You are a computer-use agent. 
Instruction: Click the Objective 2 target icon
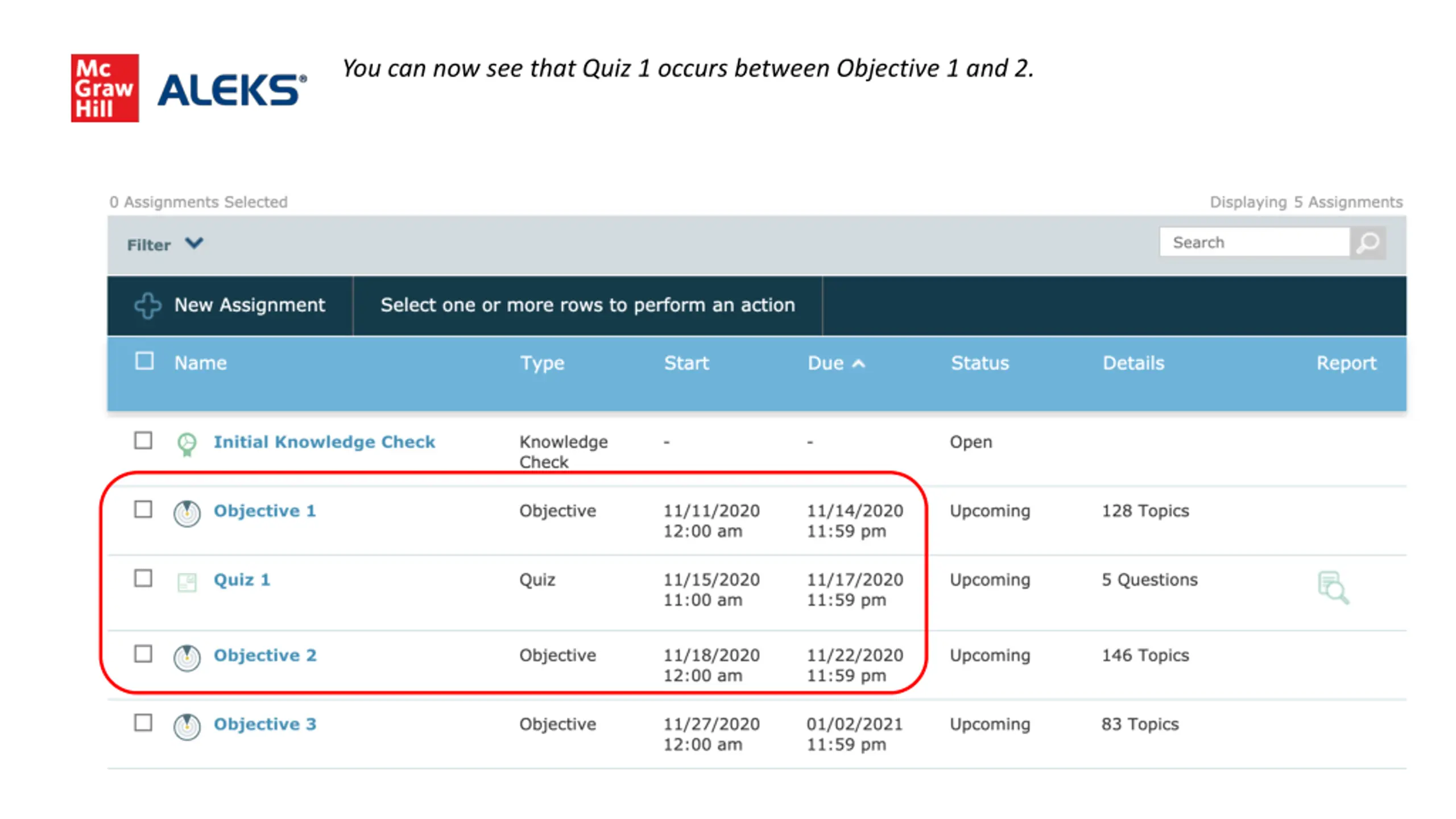point(187,658)
